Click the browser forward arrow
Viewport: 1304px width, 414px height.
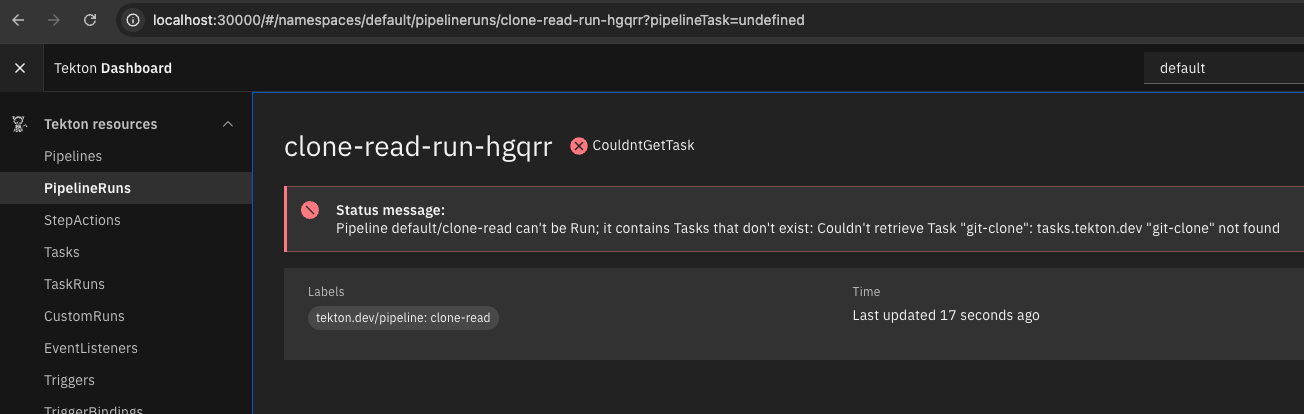click(54, 20)
